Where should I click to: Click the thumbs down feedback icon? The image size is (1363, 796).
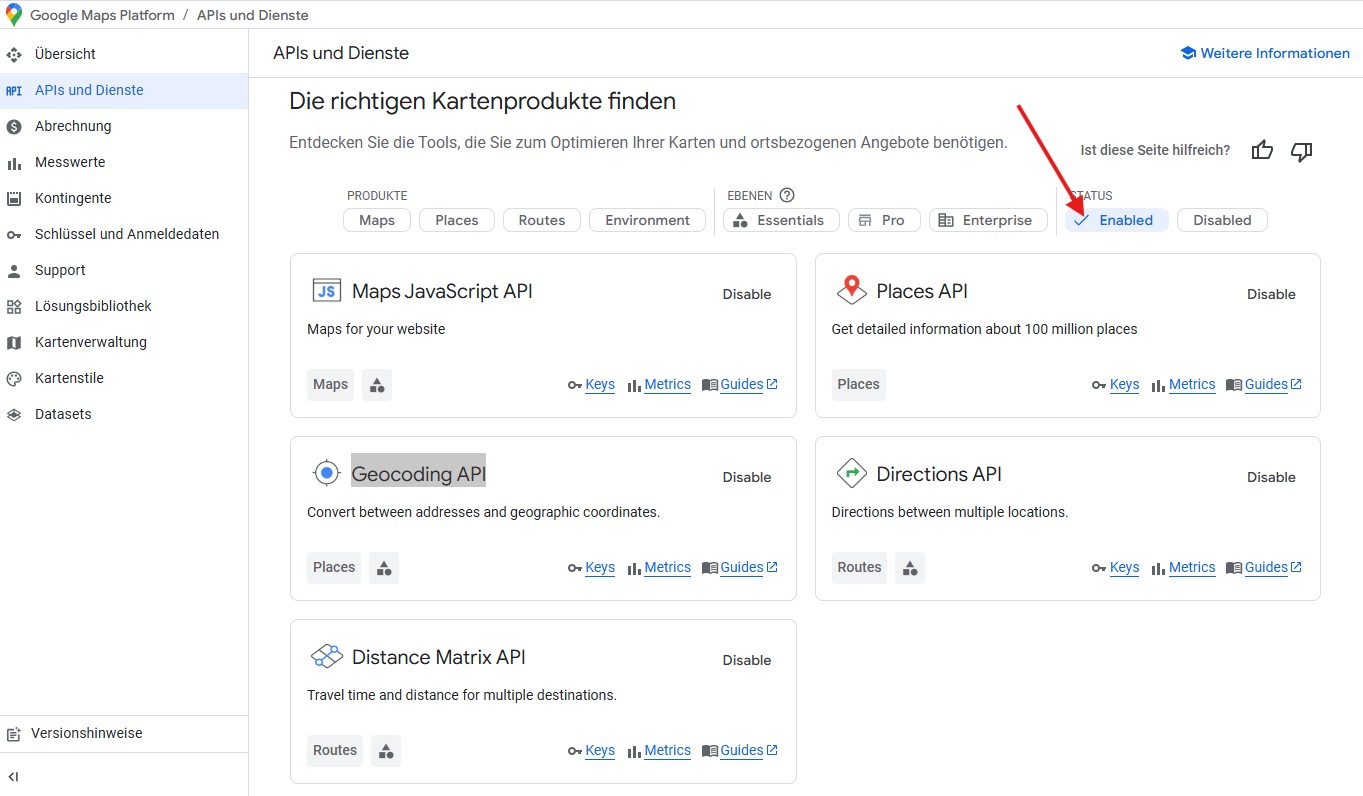click(1301, 151)
